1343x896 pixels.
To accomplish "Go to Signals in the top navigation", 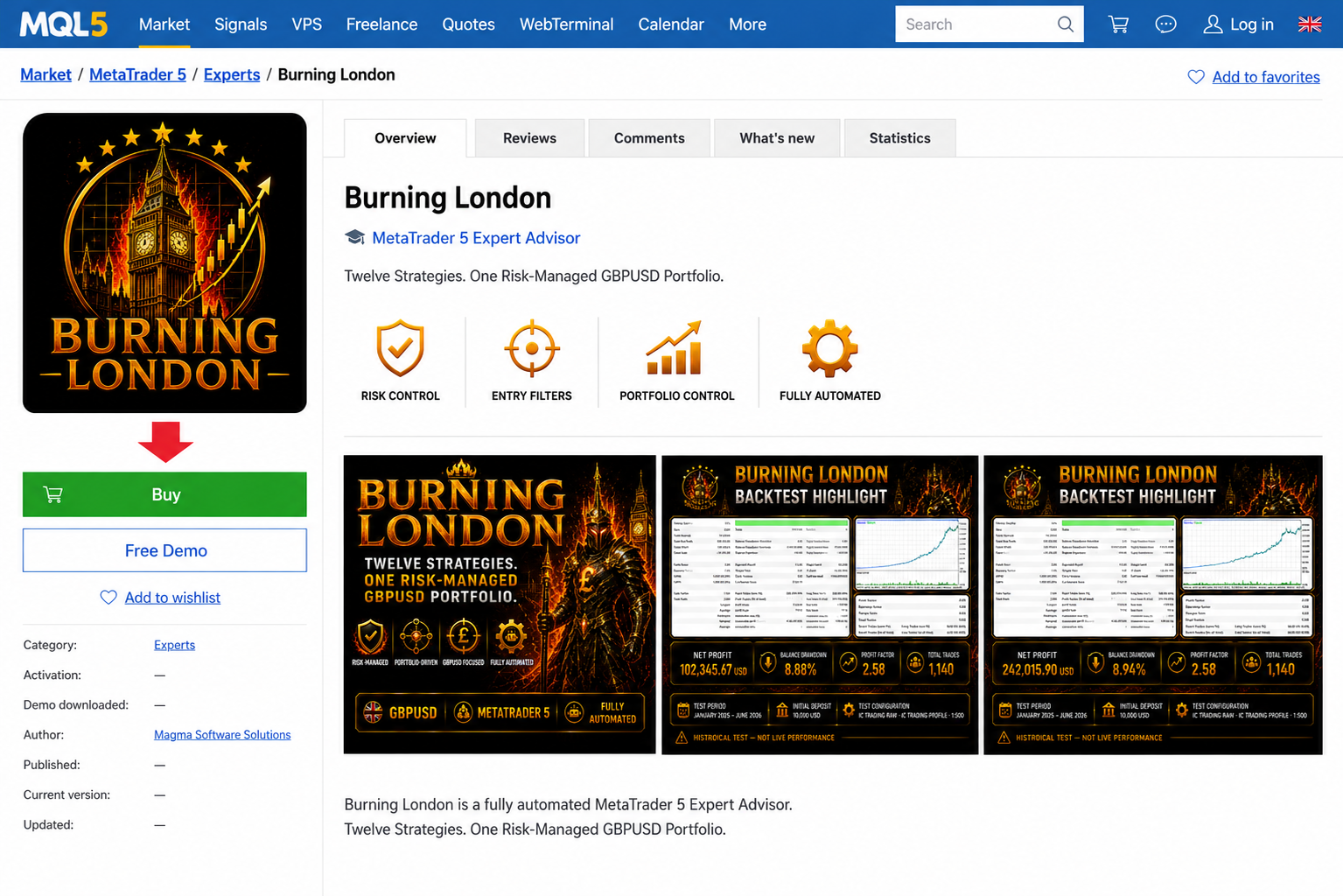I will coord(241,24).
